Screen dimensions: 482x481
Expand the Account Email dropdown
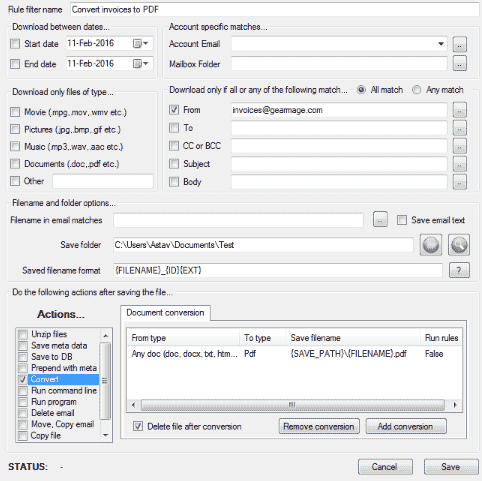click(441, 44)
